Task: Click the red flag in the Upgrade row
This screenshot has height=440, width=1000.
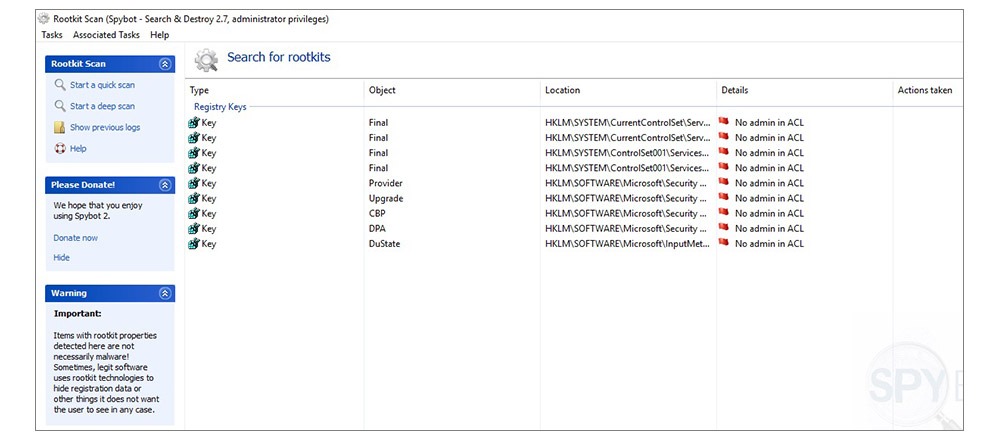Action: (x=723, y=198)
